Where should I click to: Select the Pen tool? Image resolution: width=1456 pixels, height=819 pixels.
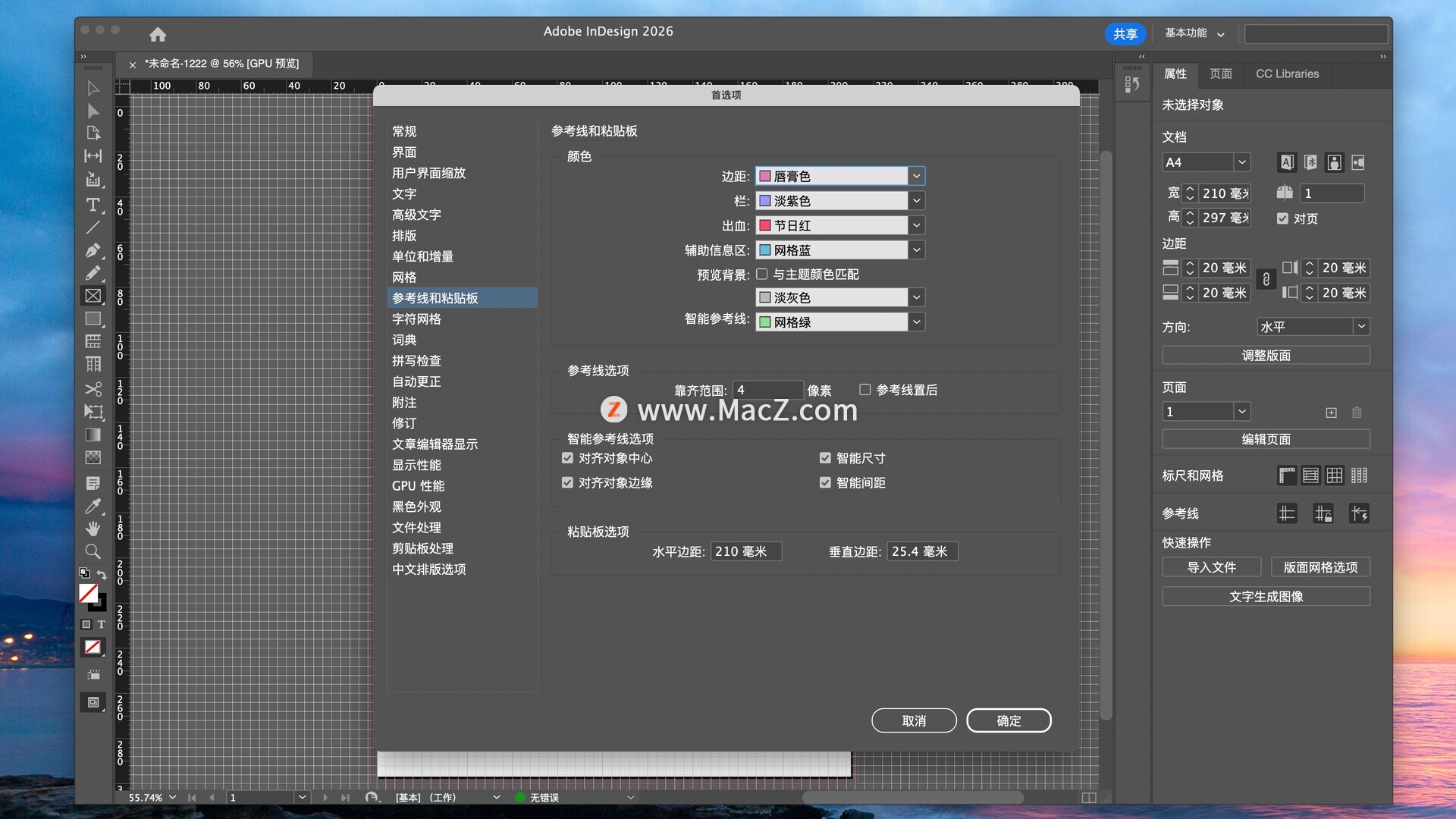tap(93, 250)
